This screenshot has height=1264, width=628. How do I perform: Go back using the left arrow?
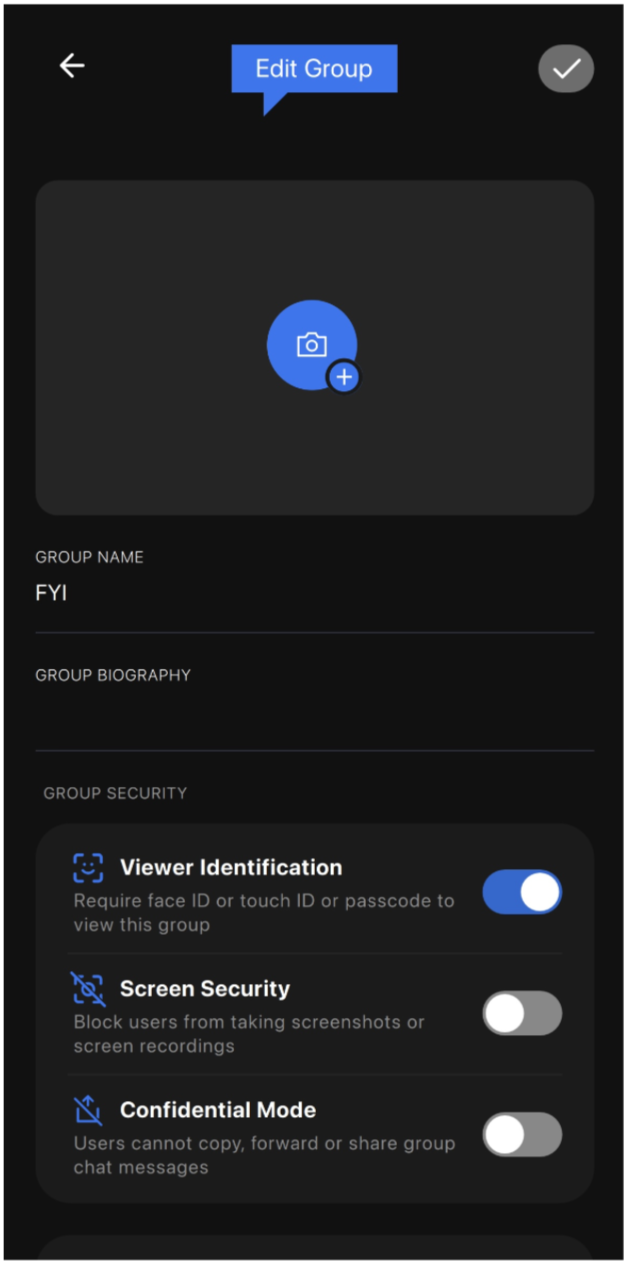[72, 66]
